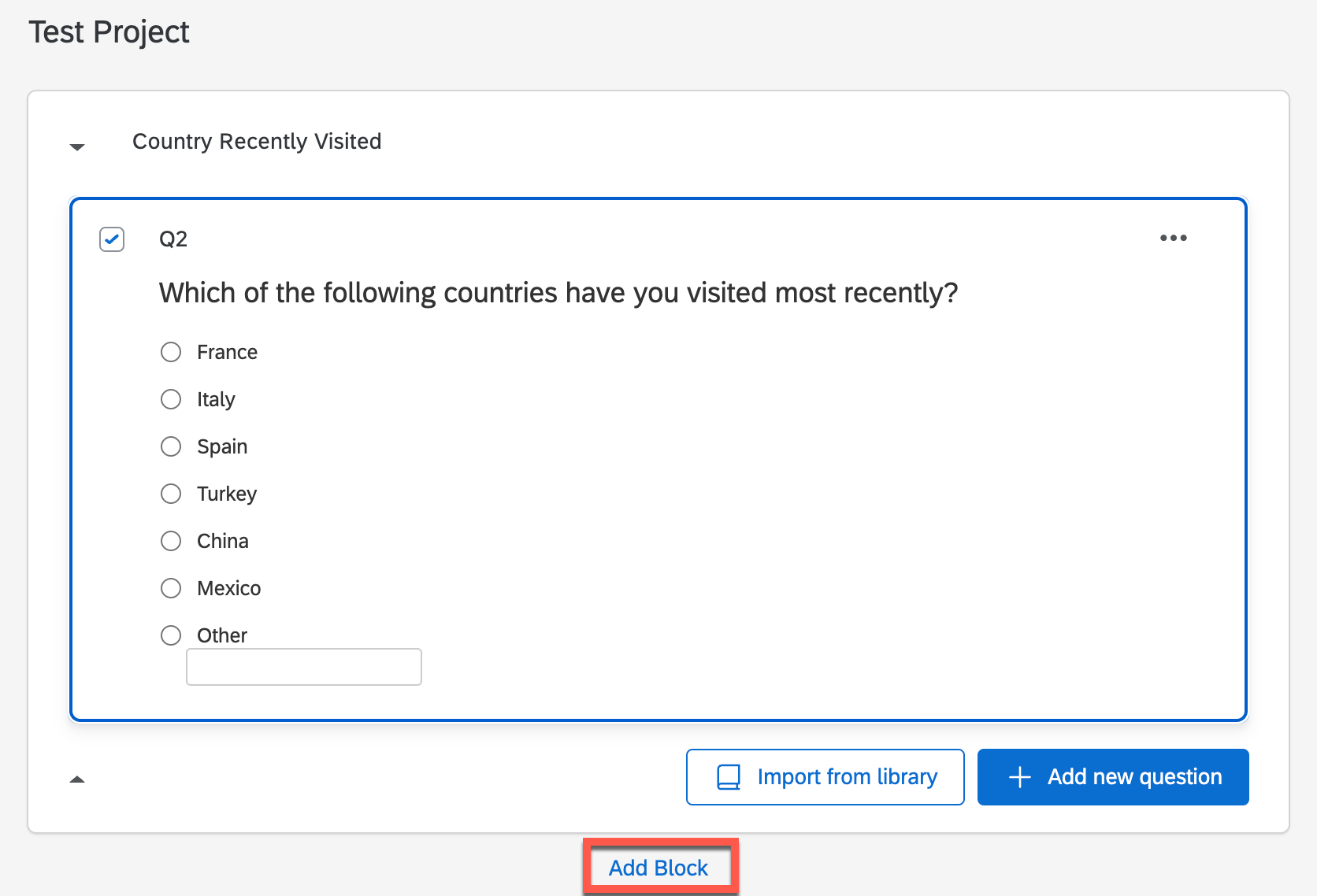Viewport: 1317px width, 896px height.
Task: Select the China radio option
Action: click(x=171, y=541)
